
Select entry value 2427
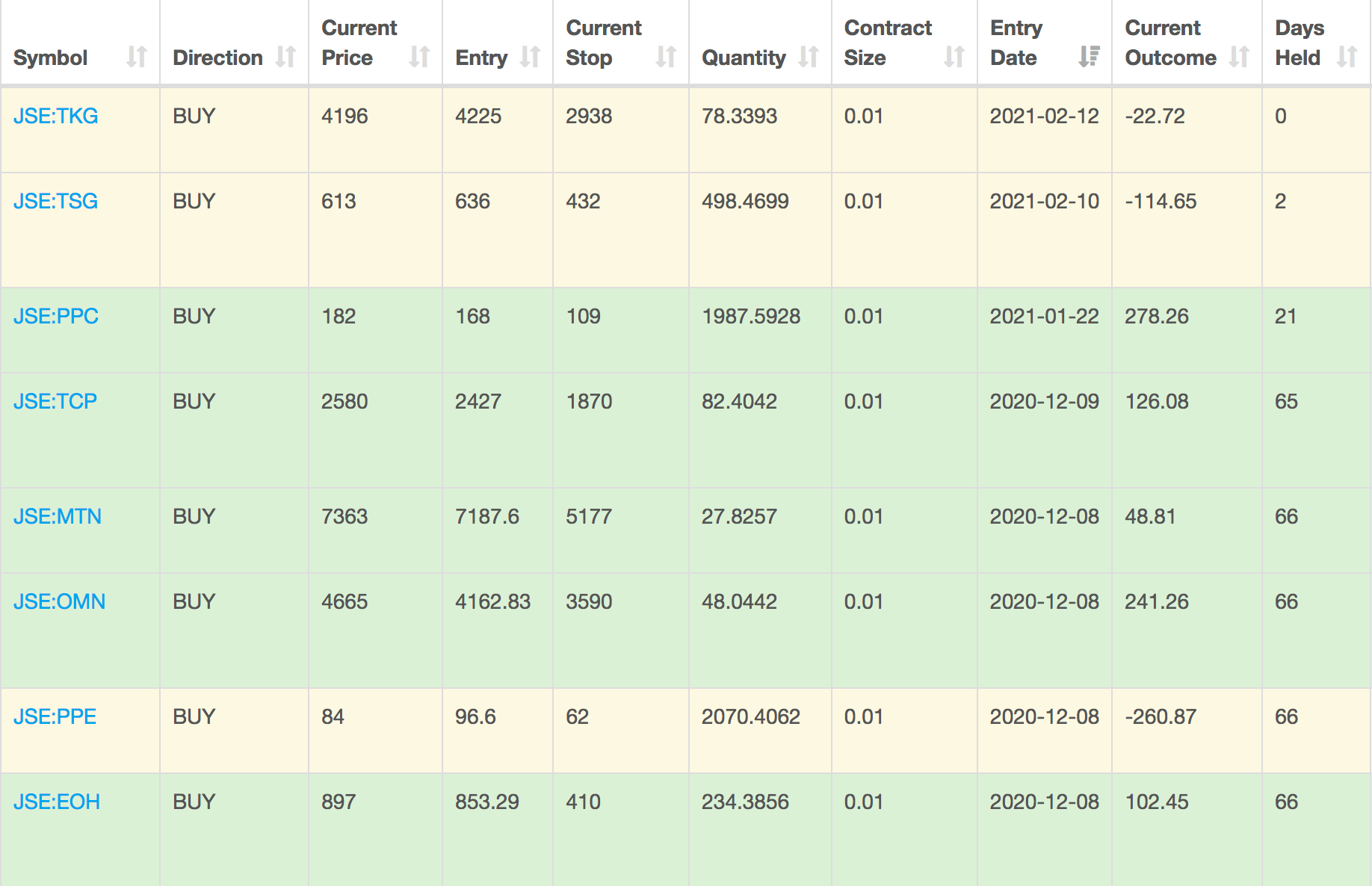click(x=478, y=401)
